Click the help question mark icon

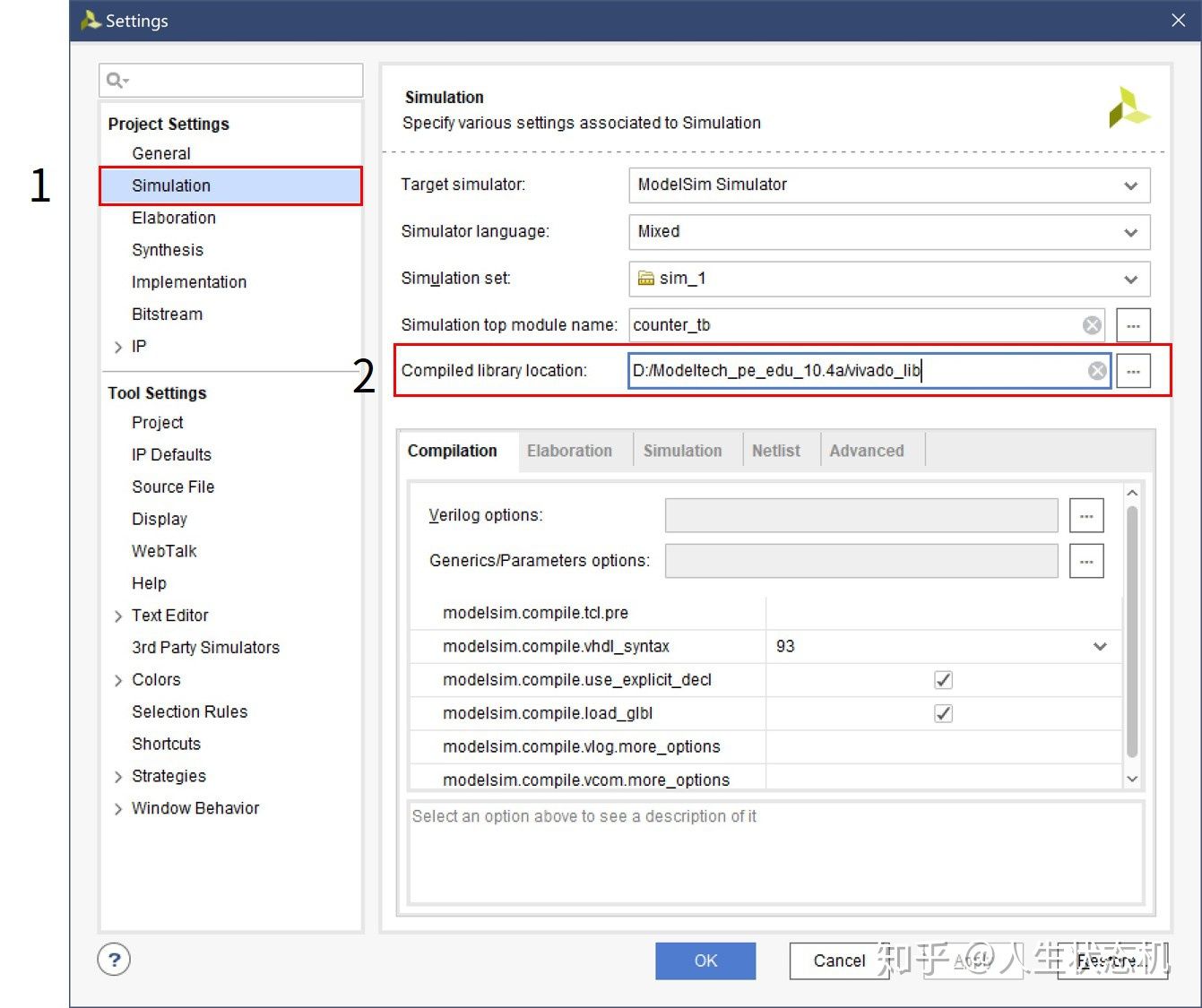(114, 960)
